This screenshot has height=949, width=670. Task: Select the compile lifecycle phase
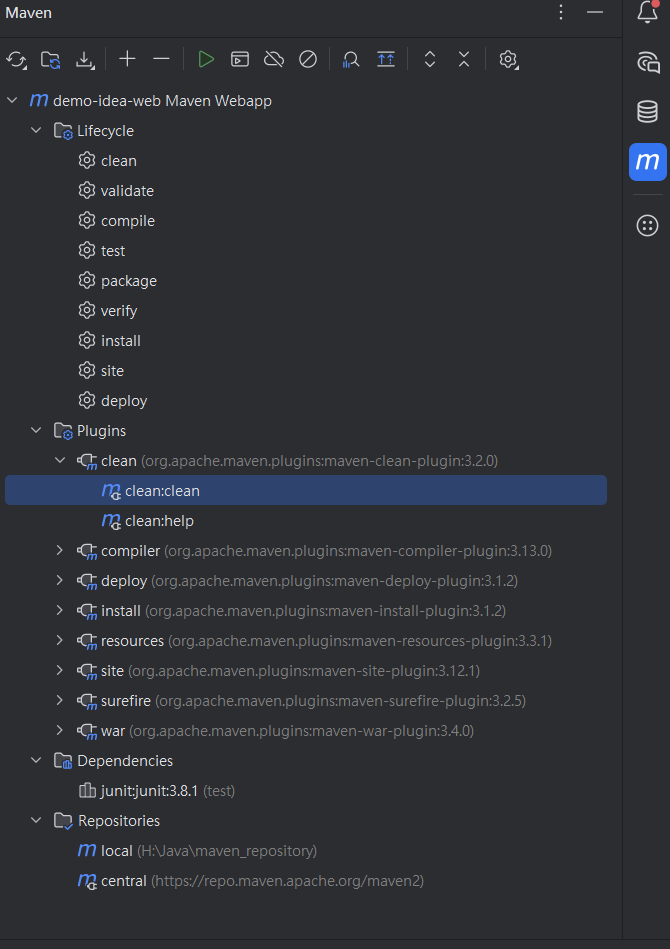pyautogui.click(x=116, y=221)
